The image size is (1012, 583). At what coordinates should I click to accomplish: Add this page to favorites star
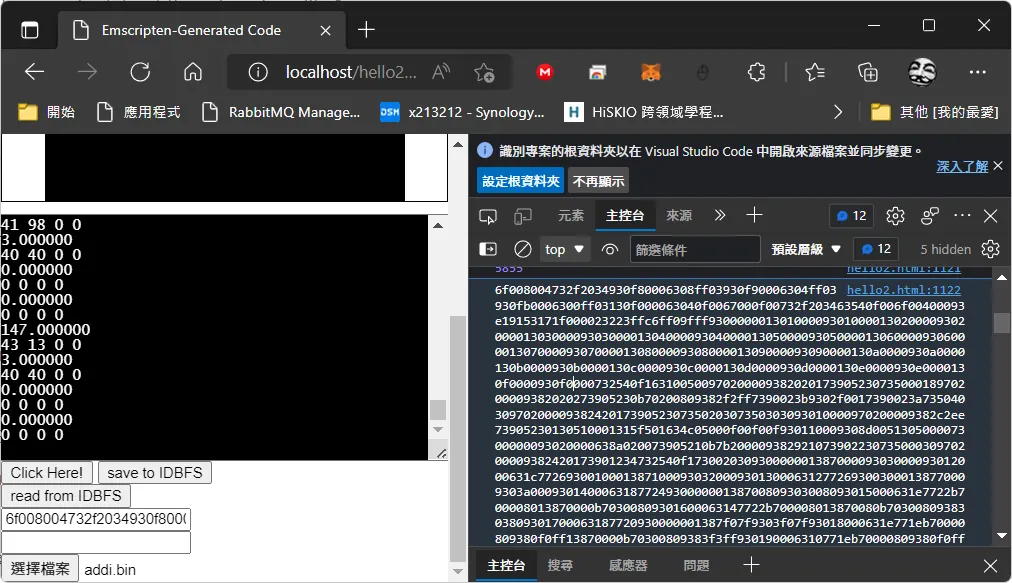484,72
